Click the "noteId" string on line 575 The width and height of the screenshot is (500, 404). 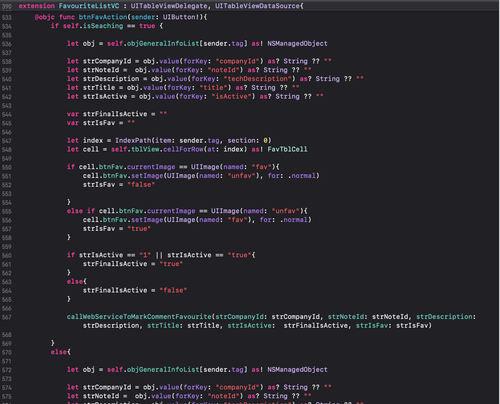point(225,396)
